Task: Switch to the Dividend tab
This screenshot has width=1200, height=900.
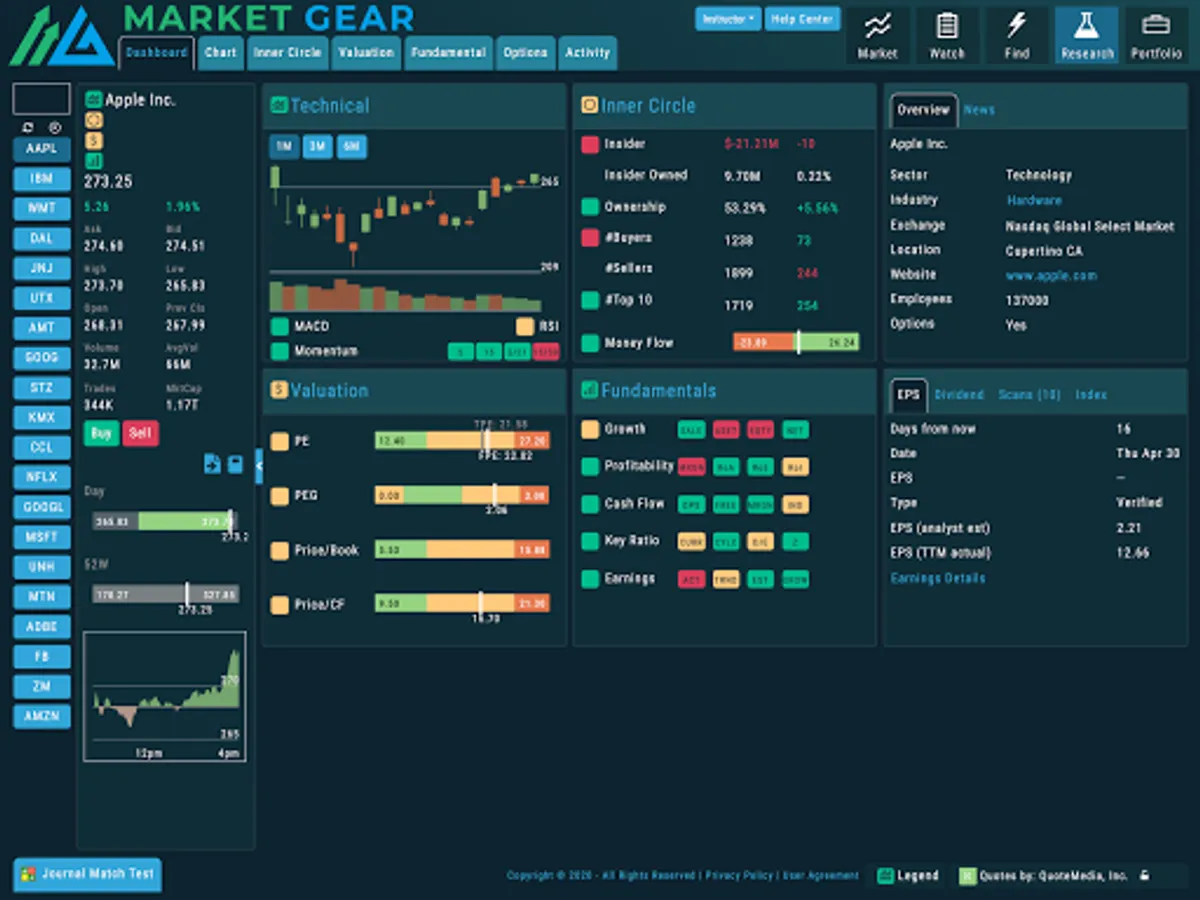Action: 959,395
